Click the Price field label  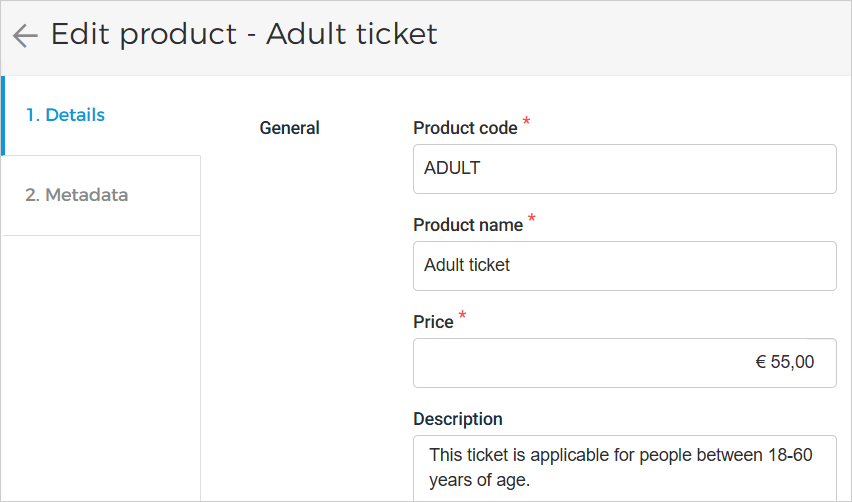(x=433, y=322)
